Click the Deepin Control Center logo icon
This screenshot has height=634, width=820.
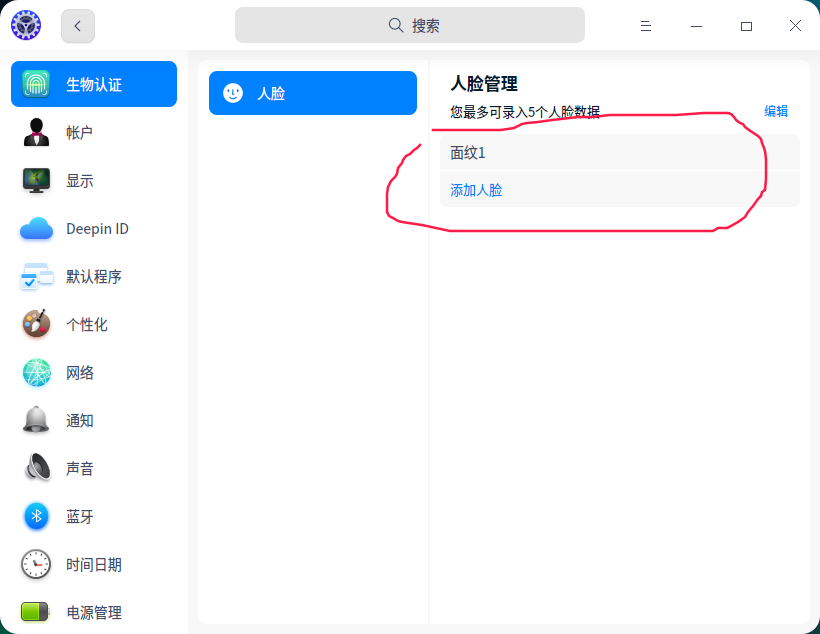tap(26, 25)
